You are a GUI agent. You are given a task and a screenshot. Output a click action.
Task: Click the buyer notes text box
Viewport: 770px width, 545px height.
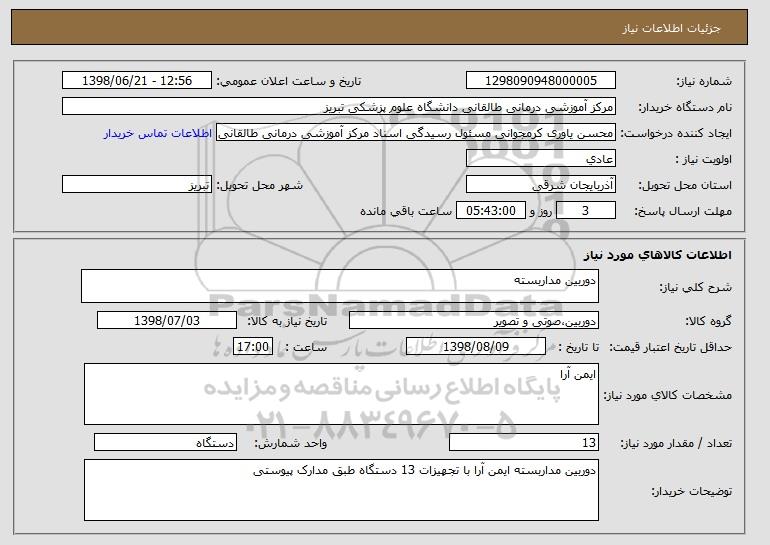point(341,490)
